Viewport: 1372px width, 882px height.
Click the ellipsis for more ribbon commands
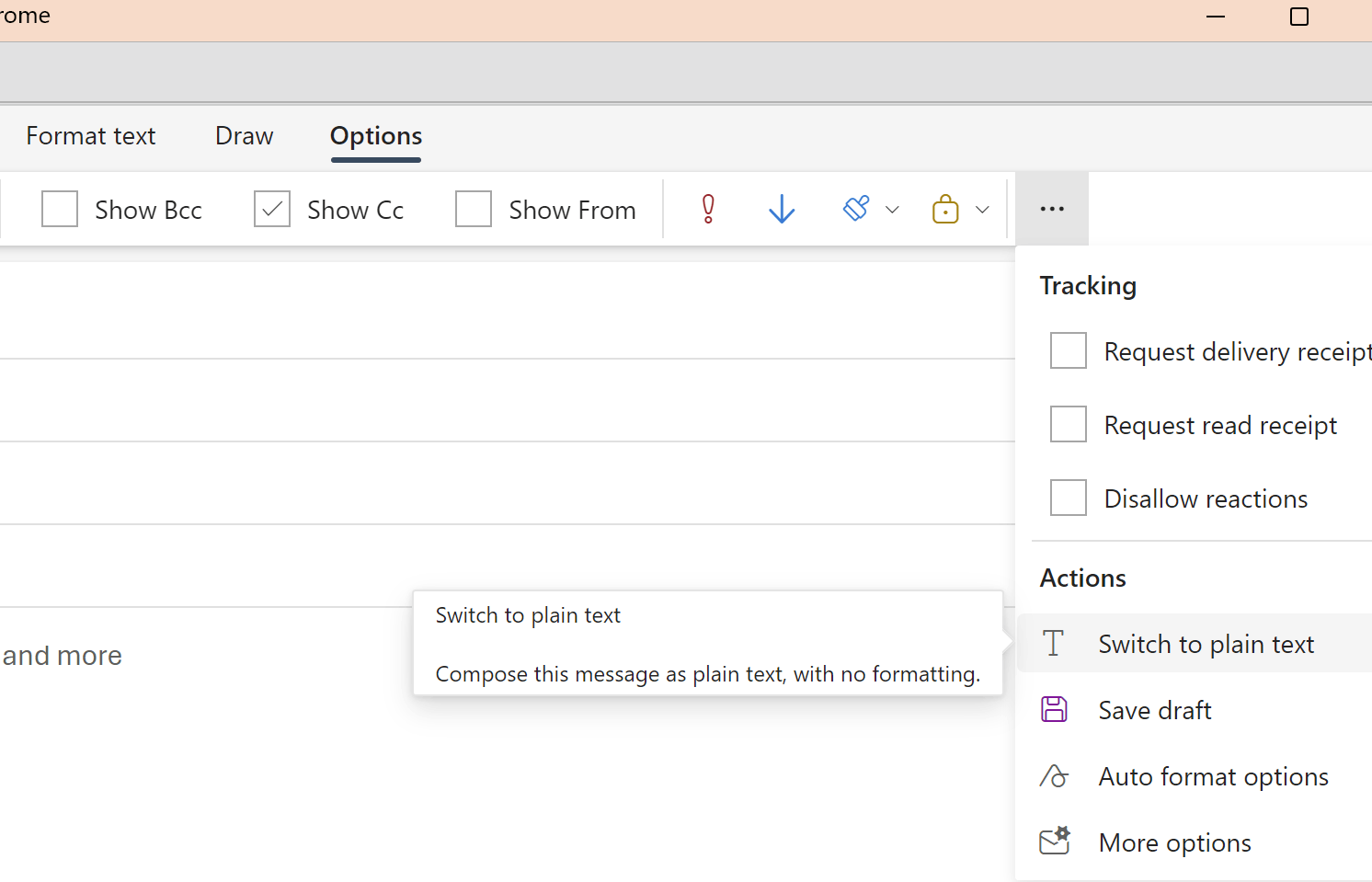pyautogui.click(x=1051, y=209)
